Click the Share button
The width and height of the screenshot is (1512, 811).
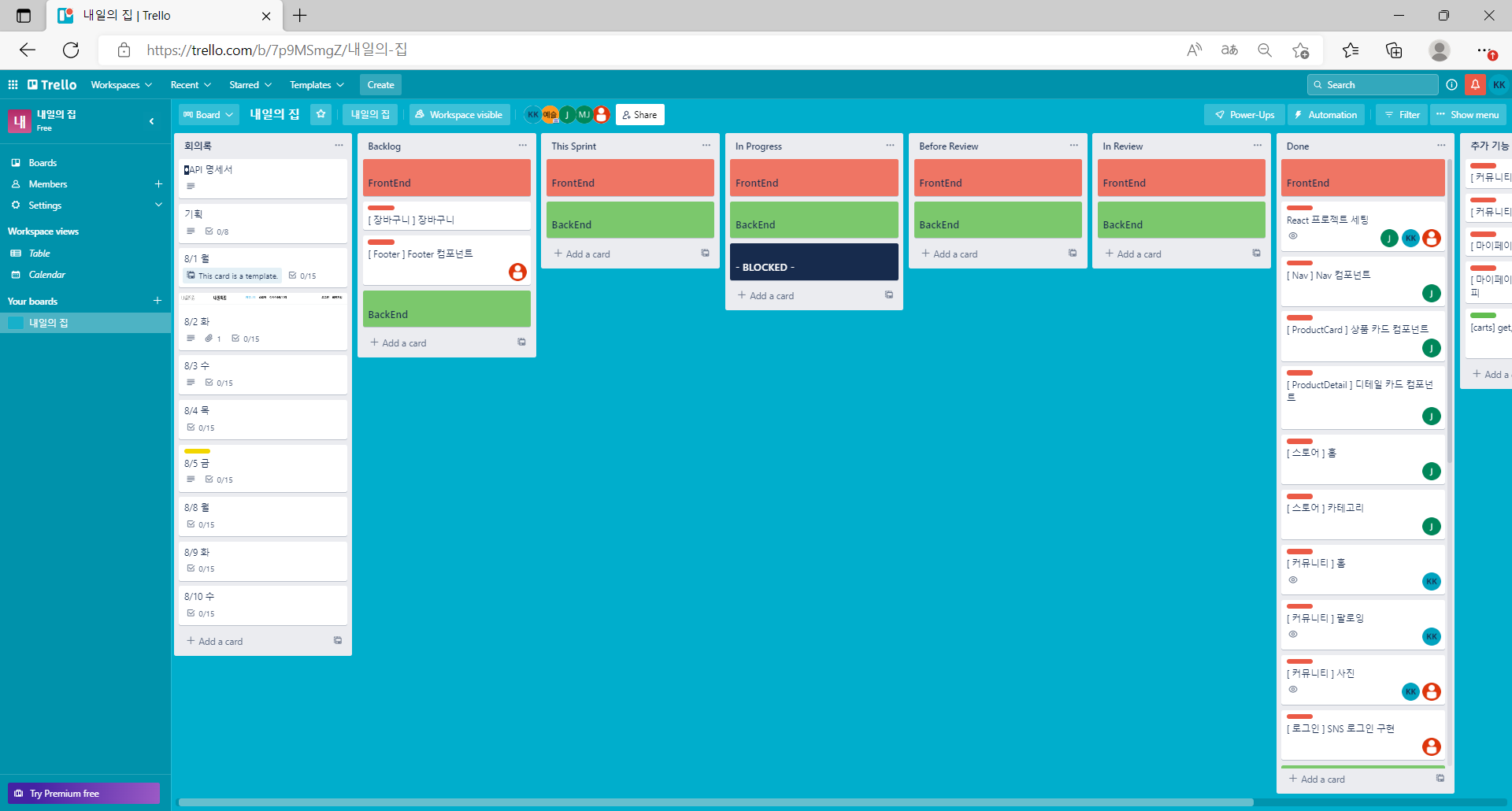(x=639, y=114)
